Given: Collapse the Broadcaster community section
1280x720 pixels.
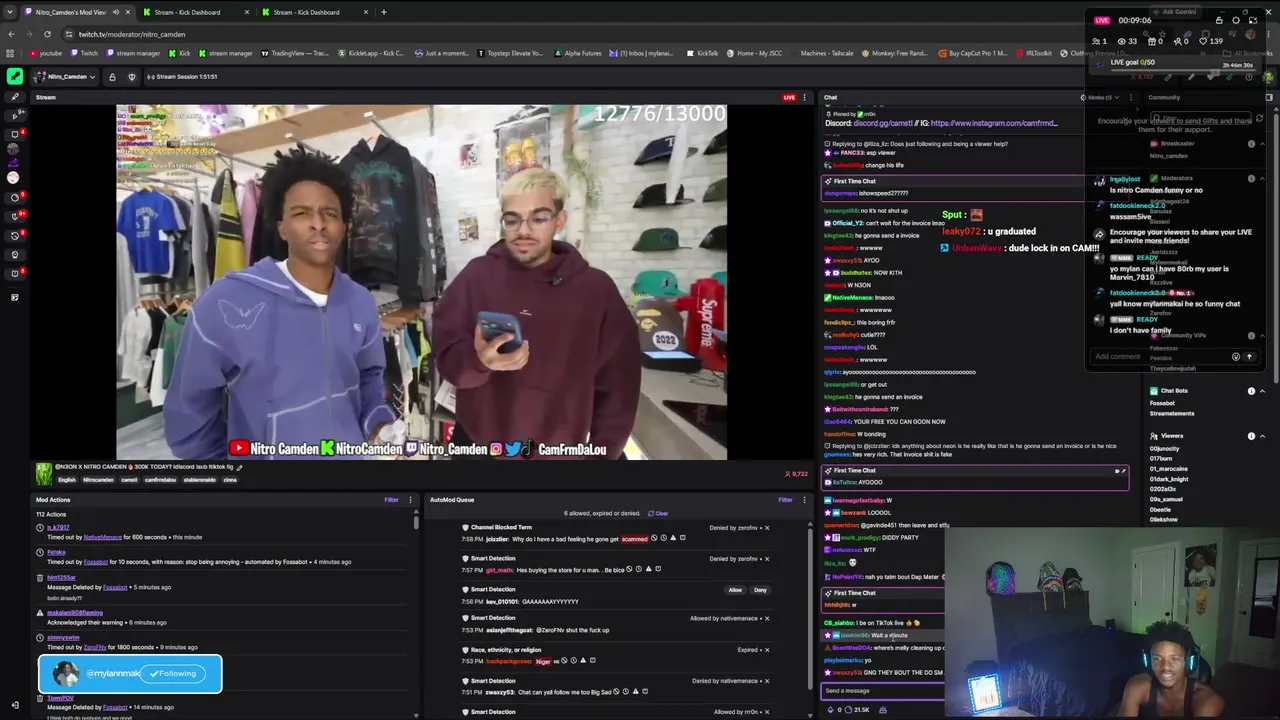Looking at the screenshot, I should point(1262,144).
